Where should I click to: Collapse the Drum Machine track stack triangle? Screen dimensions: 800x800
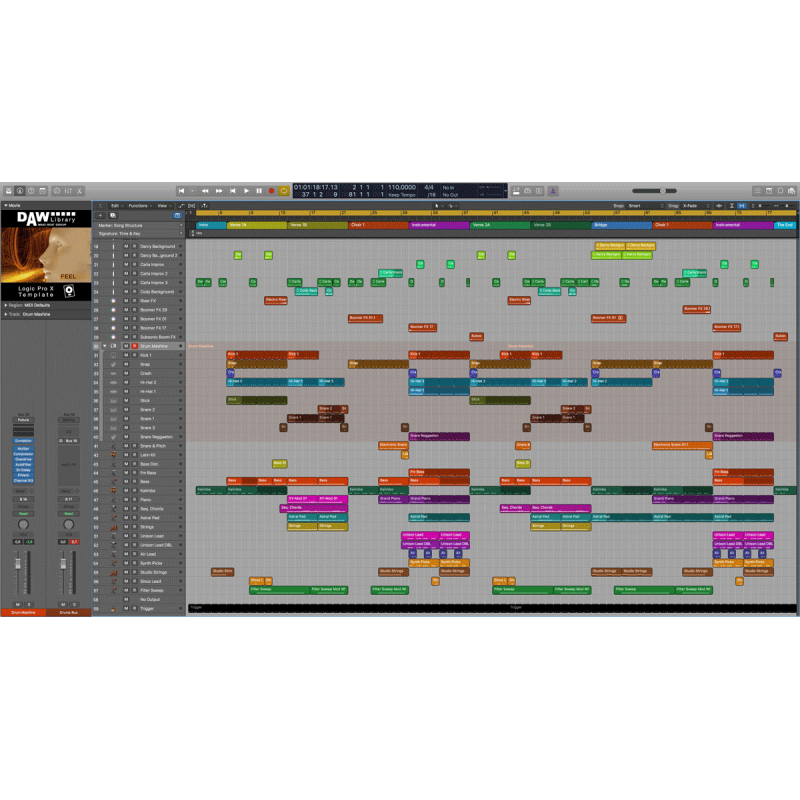click(x=105, y=346)
